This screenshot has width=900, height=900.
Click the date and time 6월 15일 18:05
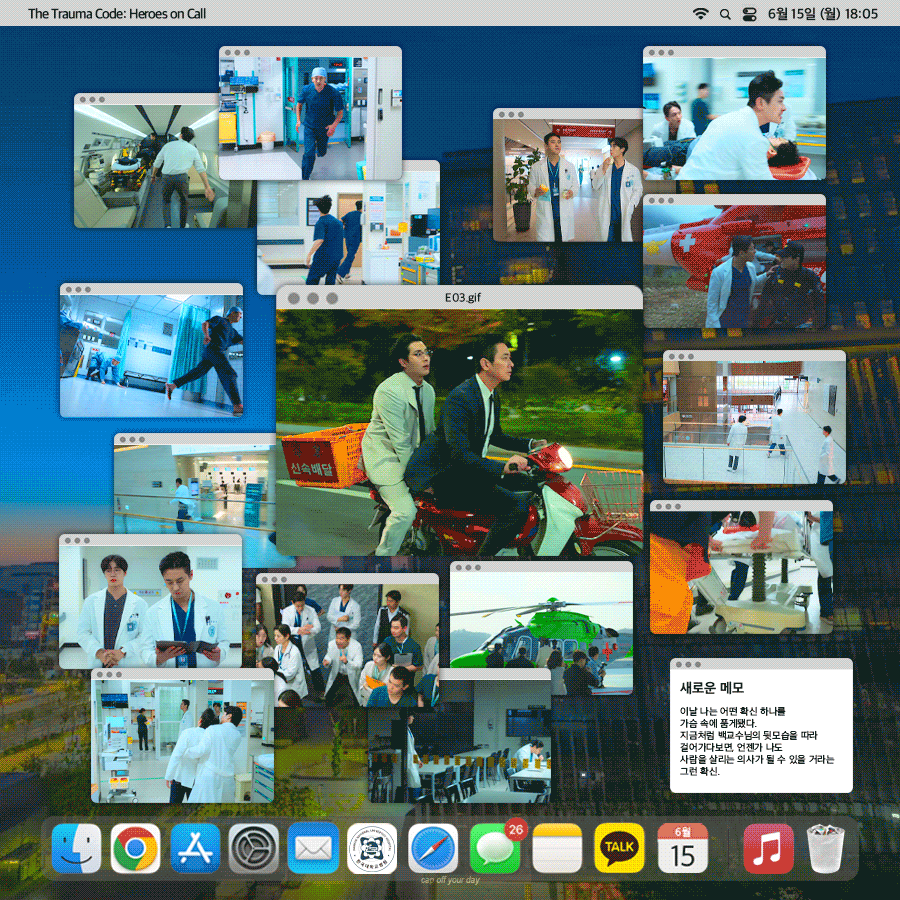(x=822, y=14)
